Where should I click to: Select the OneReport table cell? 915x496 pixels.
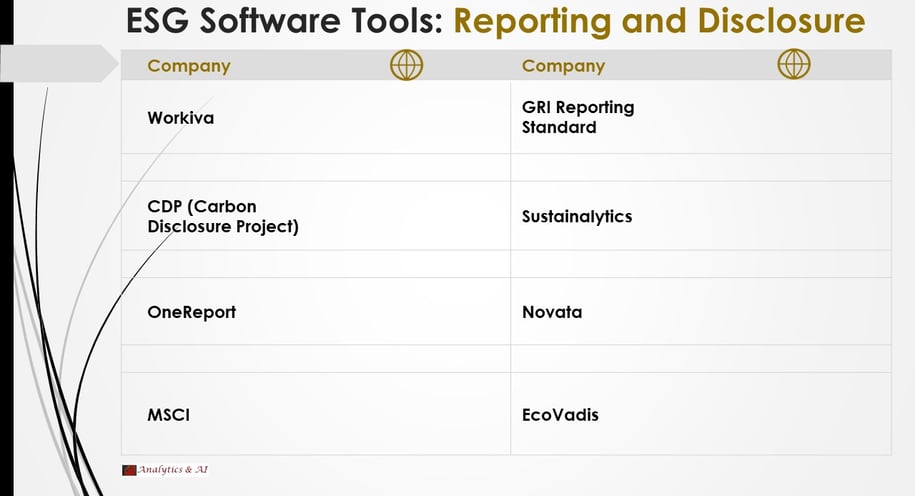point(316,312)
